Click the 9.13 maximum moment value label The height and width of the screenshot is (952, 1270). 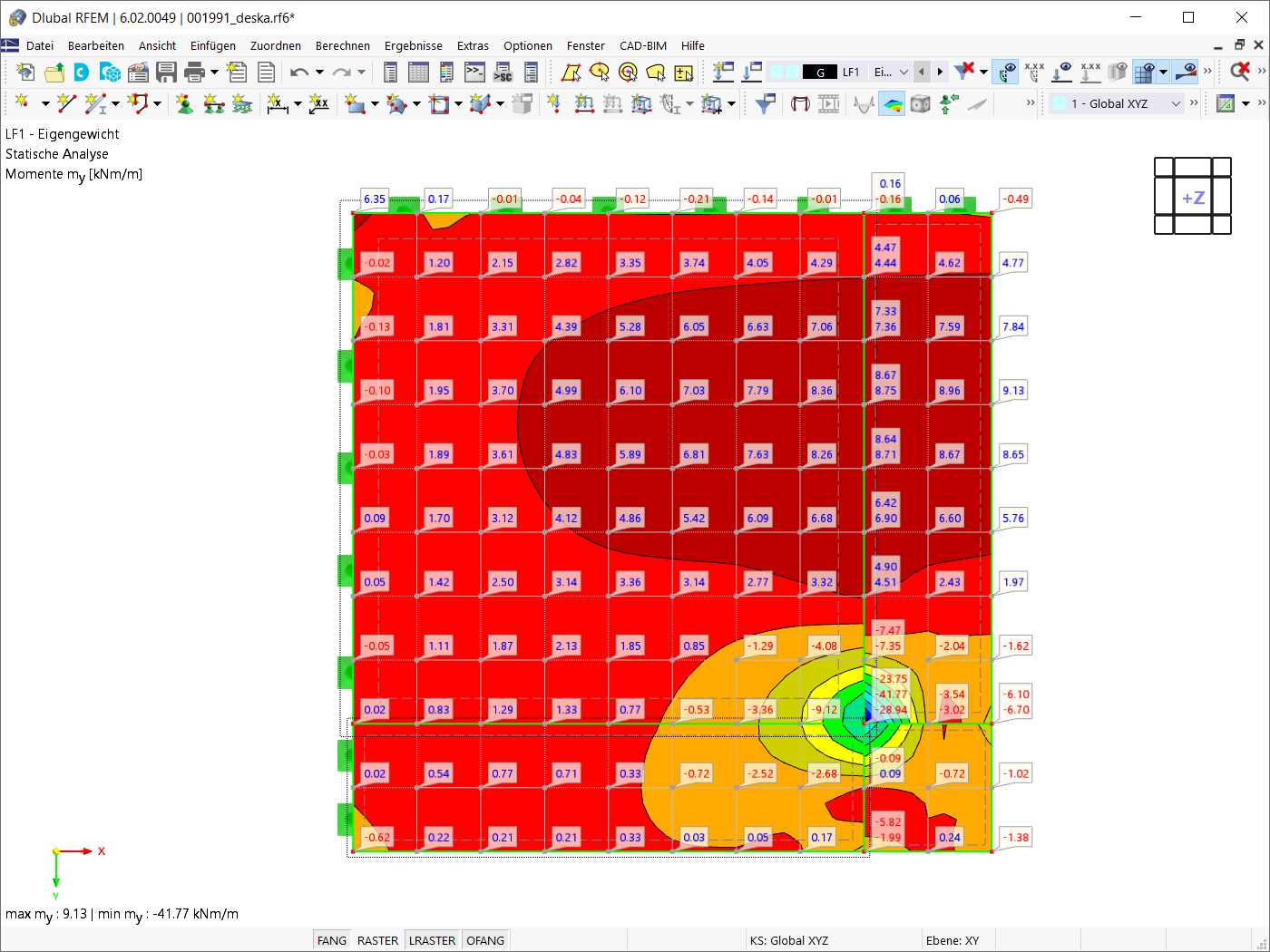(1013, 391)
